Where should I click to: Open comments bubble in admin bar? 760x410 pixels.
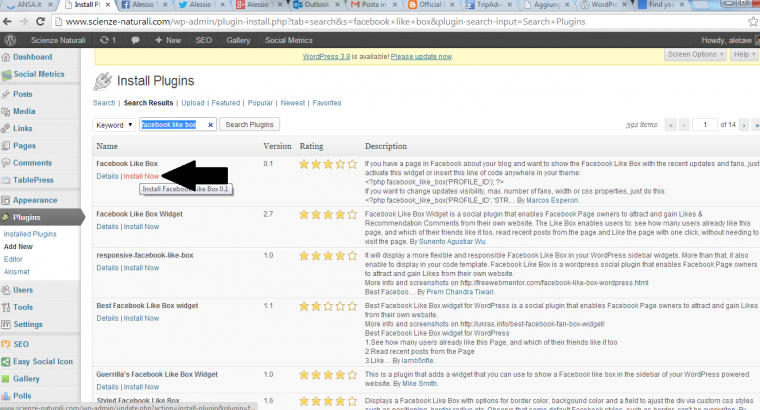tap(135, 40)
